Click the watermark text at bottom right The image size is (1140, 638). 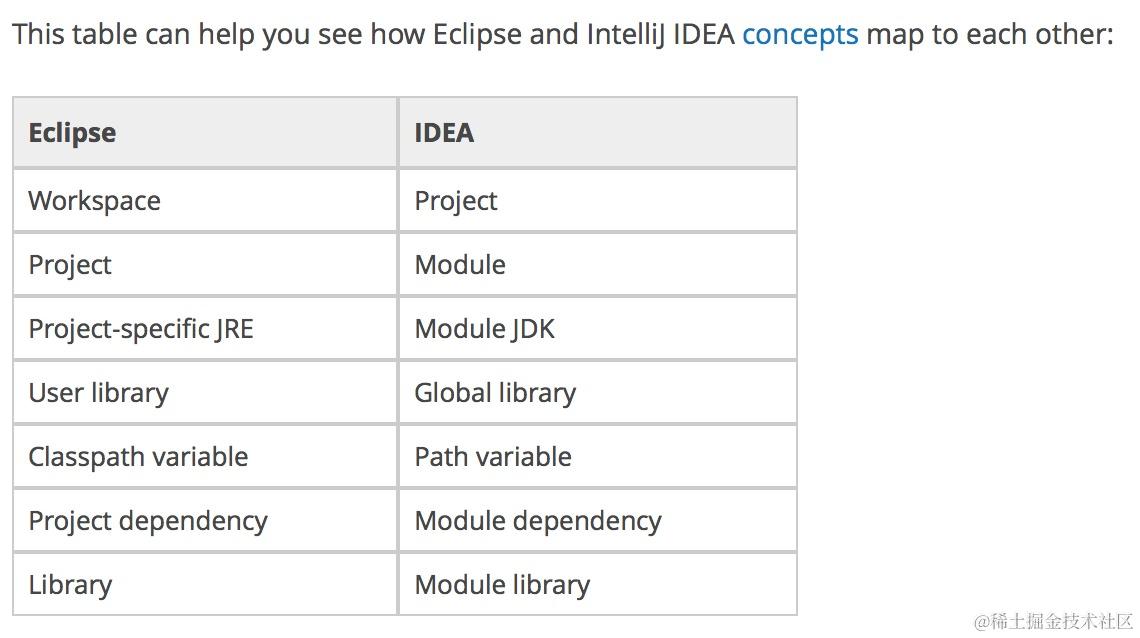coord(1053,621)
